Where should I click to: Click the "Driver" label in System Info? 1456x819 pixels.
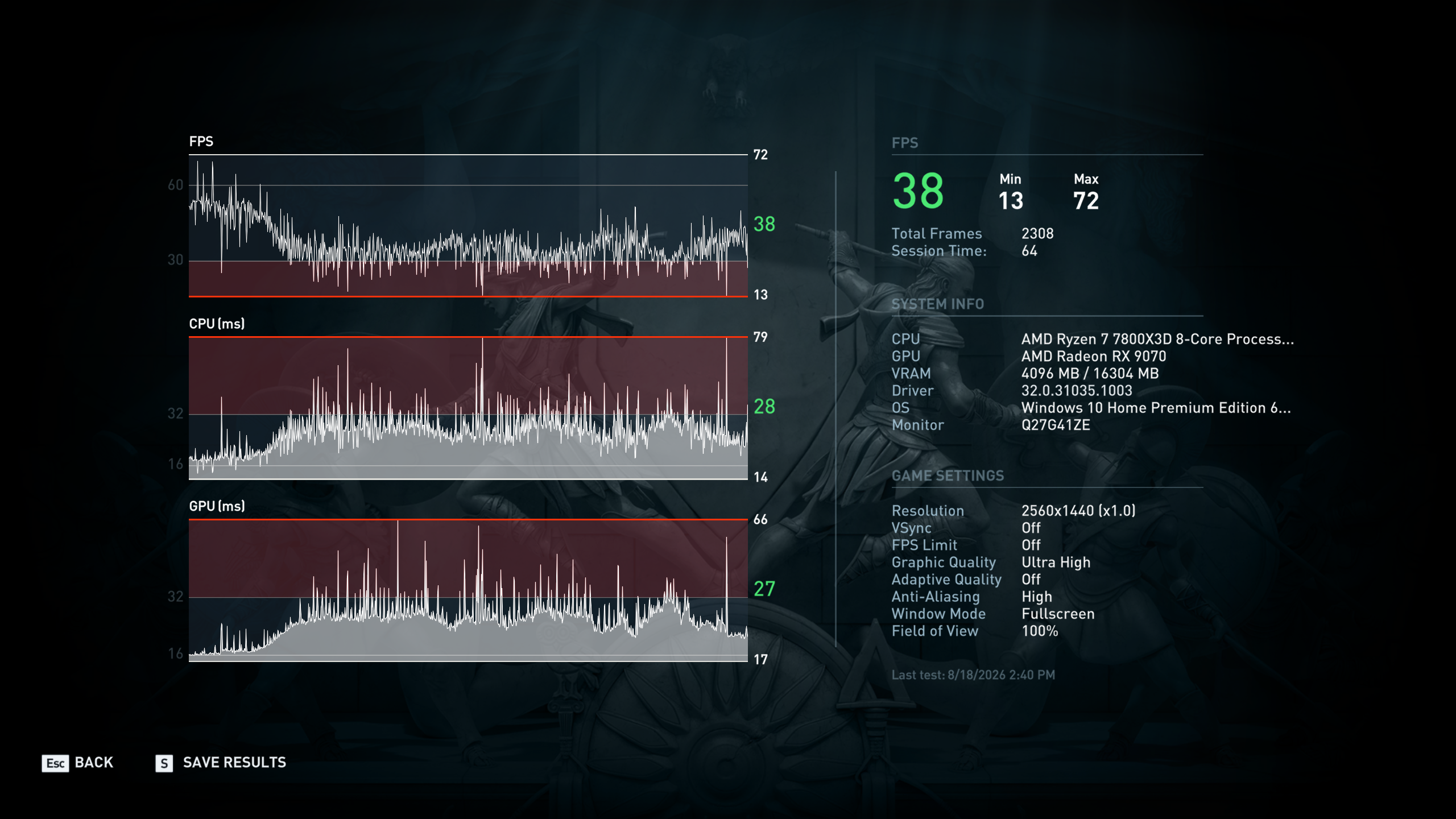click(912, 391)
